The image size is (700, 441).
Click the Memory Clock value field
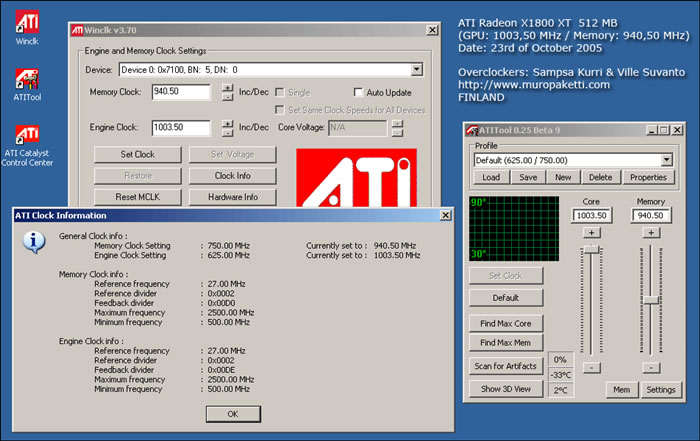tap(180, 92)
